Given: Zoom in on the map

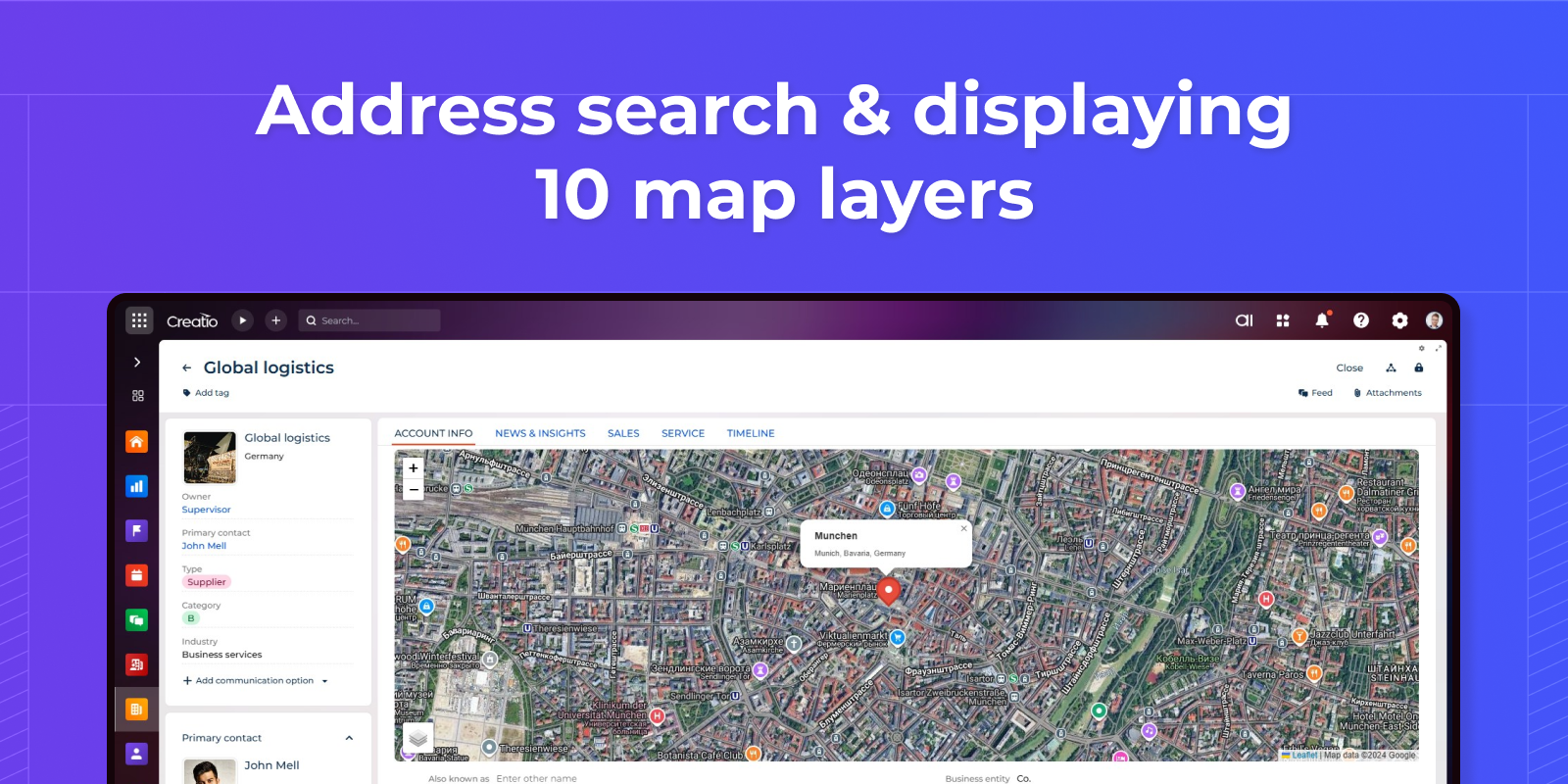Looking at the screenshot, I should click(x=414, y=468).
